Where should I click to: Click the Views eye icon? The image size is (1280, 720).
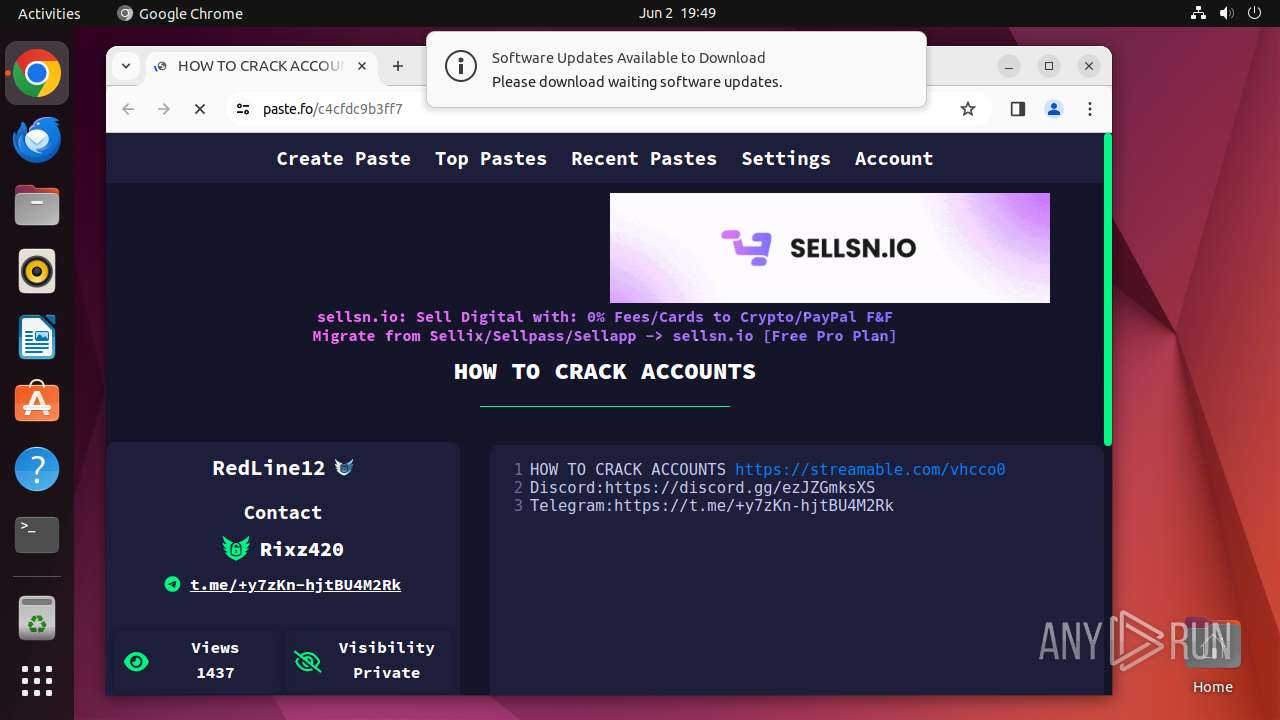136,661
